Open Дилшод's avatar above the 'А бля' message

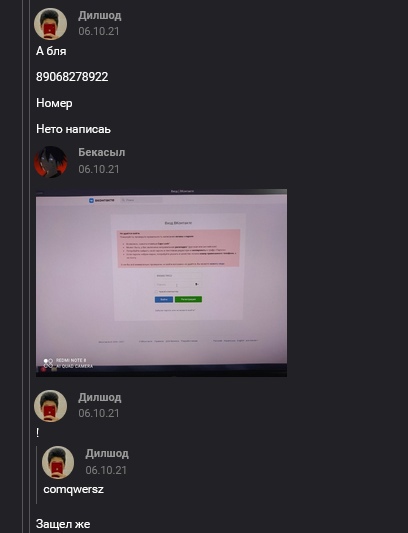pos(50,24)
